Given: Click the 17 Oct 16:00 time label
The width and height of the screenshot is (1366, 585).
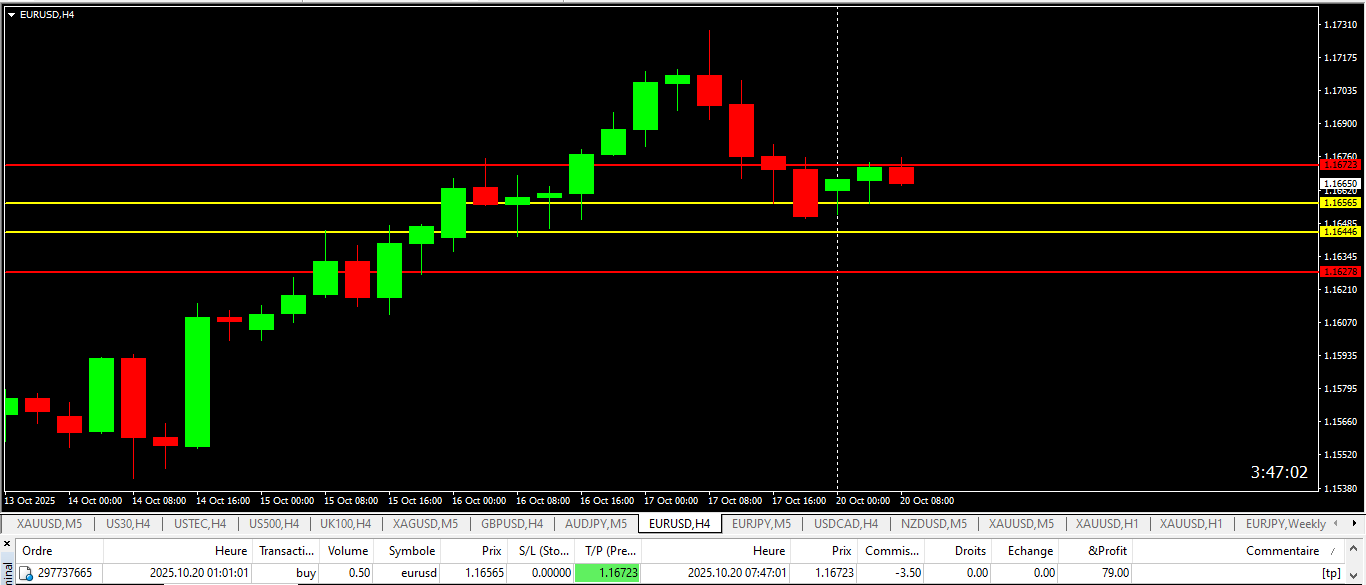Looking at the screenshot, I should click(799, 501).
